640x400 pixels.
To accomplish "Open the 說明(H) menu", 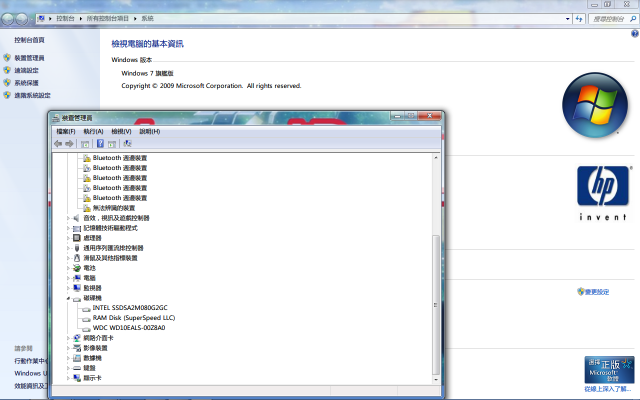I will coord(150,131).
